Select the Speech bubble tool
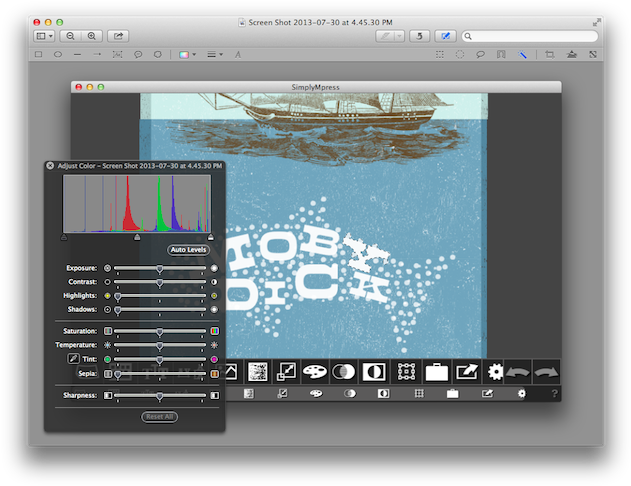 (138, 54)
